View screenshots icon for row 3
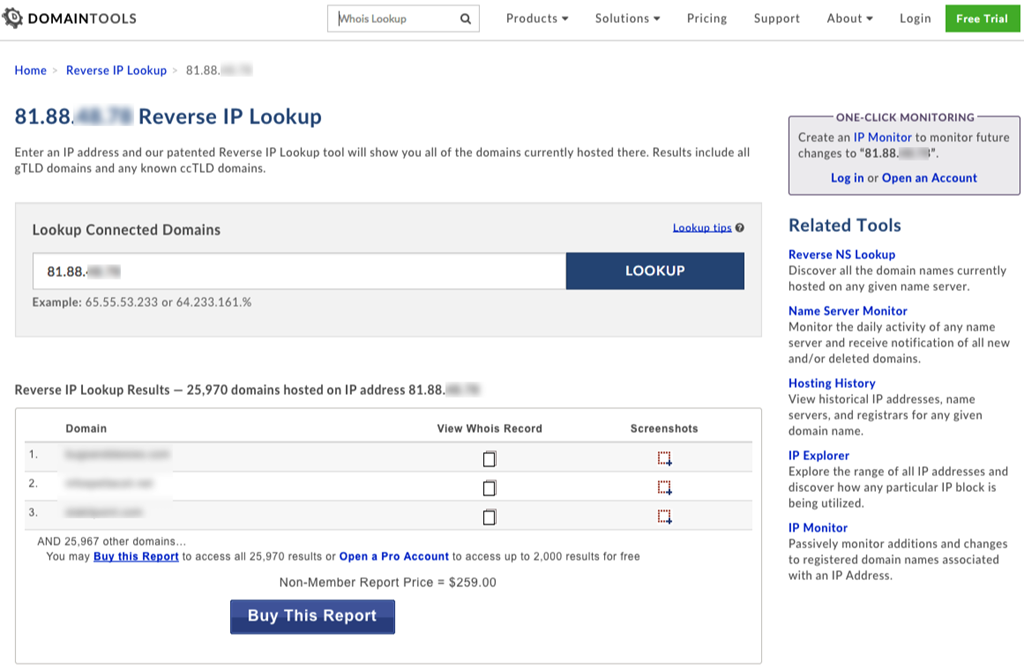 point(664,517)
